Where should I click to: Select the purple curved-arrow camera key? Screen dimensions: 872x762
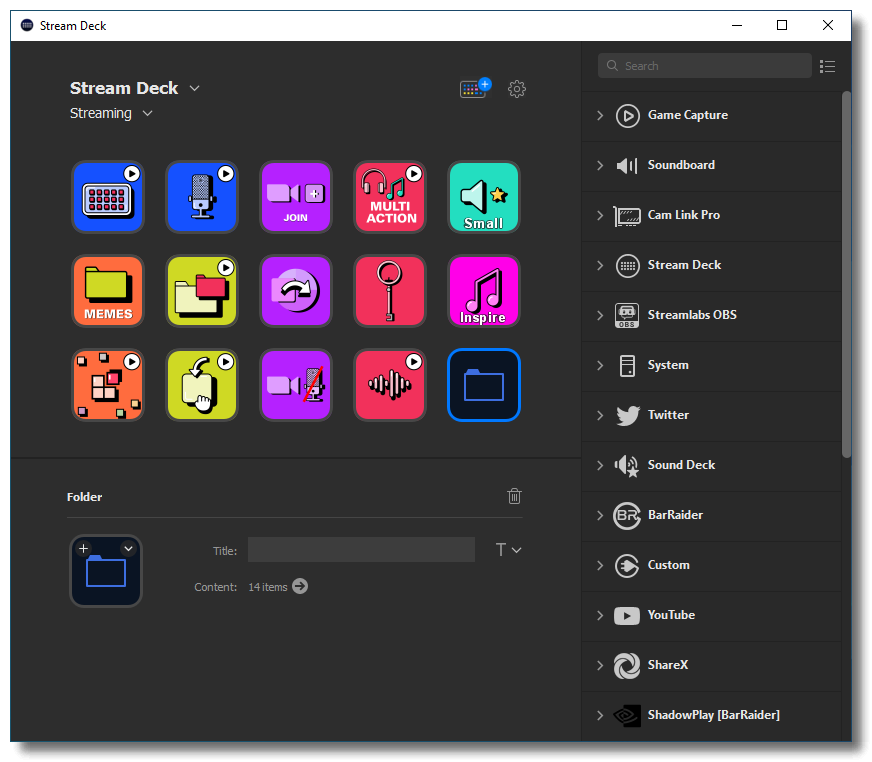point(296,291)
